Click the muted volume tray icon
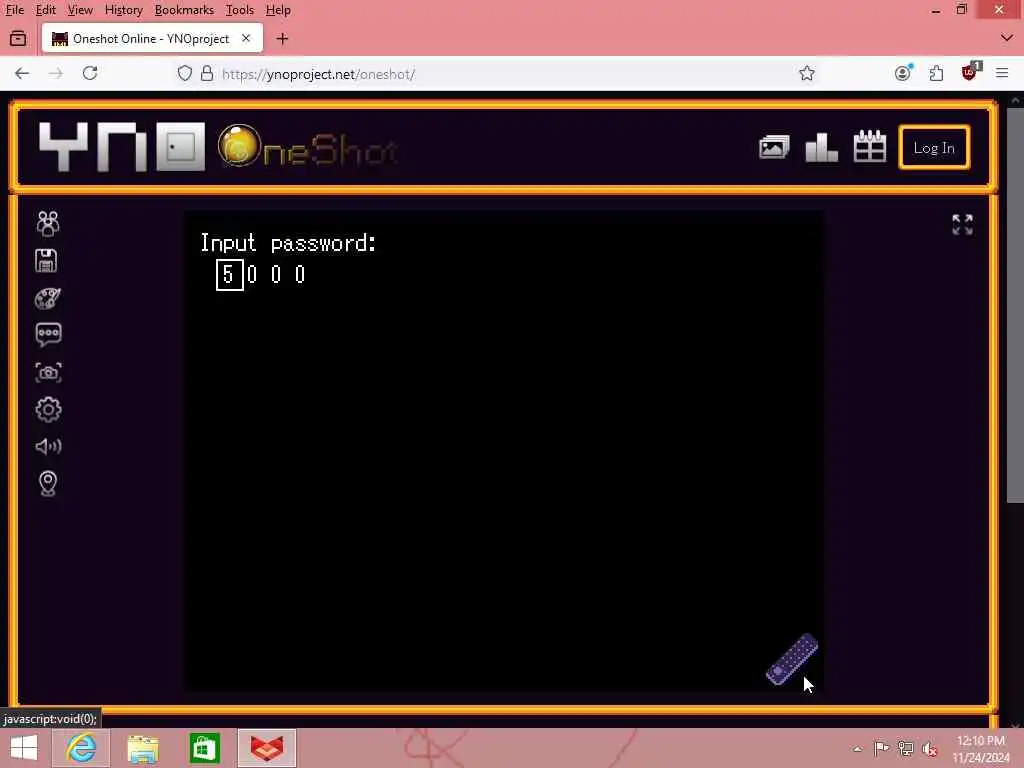 (929, 749)
